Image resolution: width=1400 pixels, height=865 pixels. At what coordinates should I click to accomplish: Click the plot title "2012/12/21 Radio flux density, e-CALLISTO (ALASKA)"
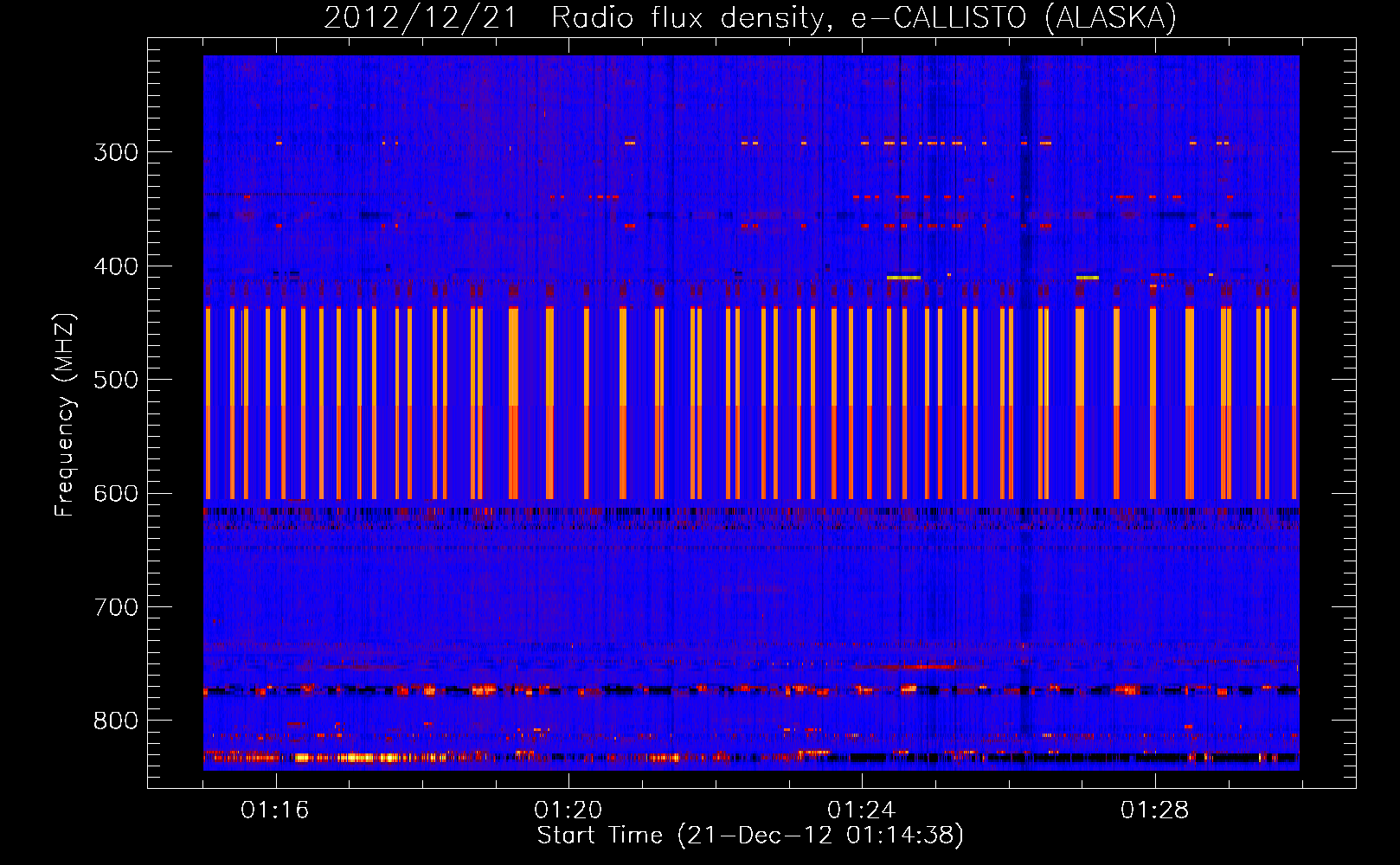(750, 18)
